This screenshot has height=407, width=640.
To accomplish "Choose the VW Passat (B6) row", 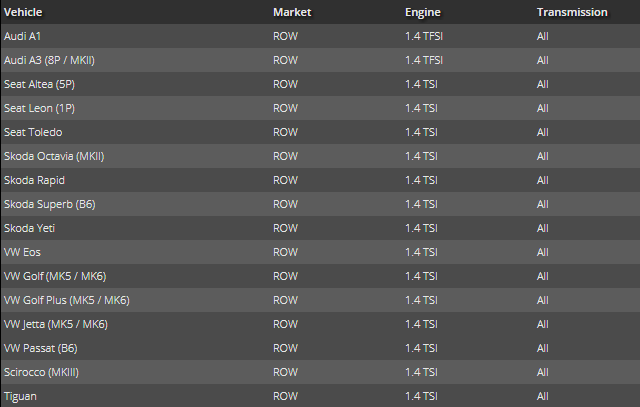I will point(40,348).
